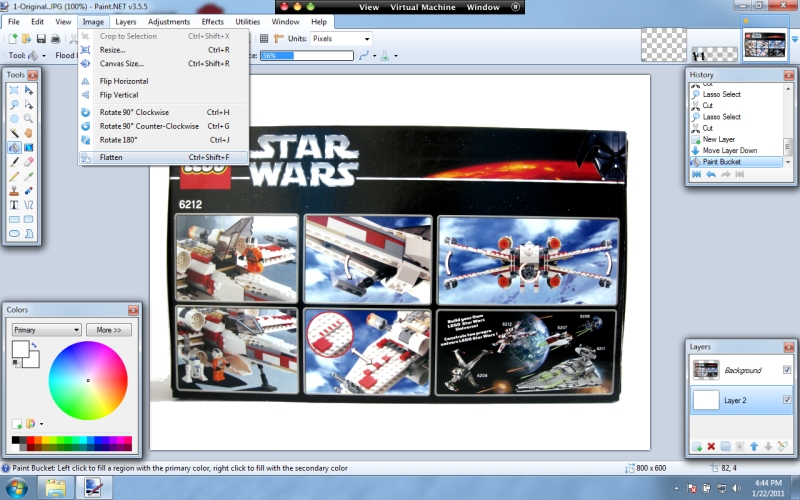Click the Undo arrow in History panel
The width and height of the screenshot is (800, 500).
[x=711, y=174]
